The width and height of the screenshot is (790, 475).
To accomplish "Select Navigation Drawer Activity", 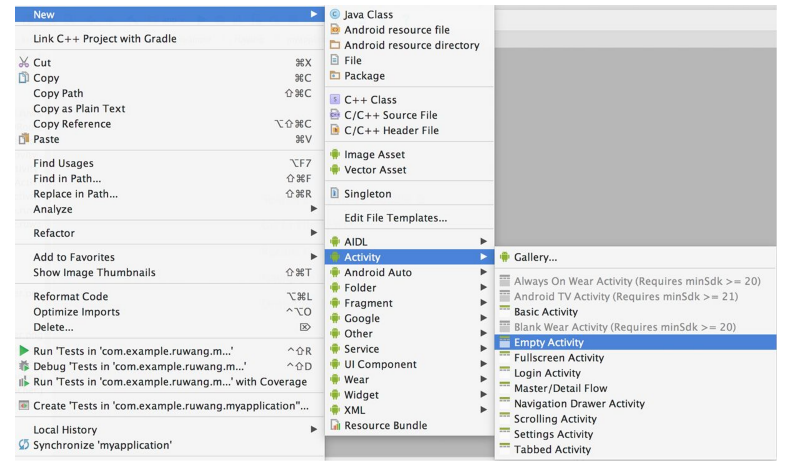I will coord(579,404).
